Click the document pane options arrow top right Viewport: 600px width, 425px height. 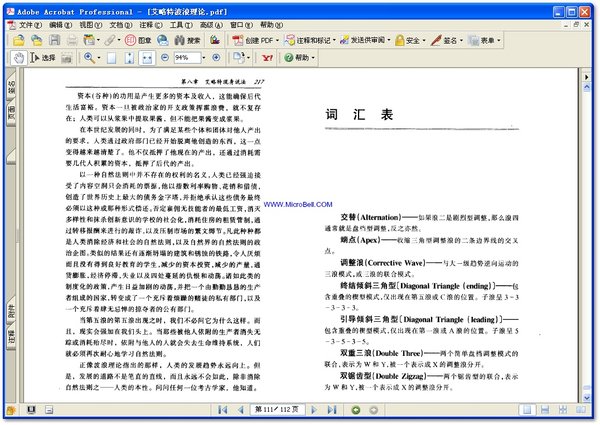(x=586, y=77)
